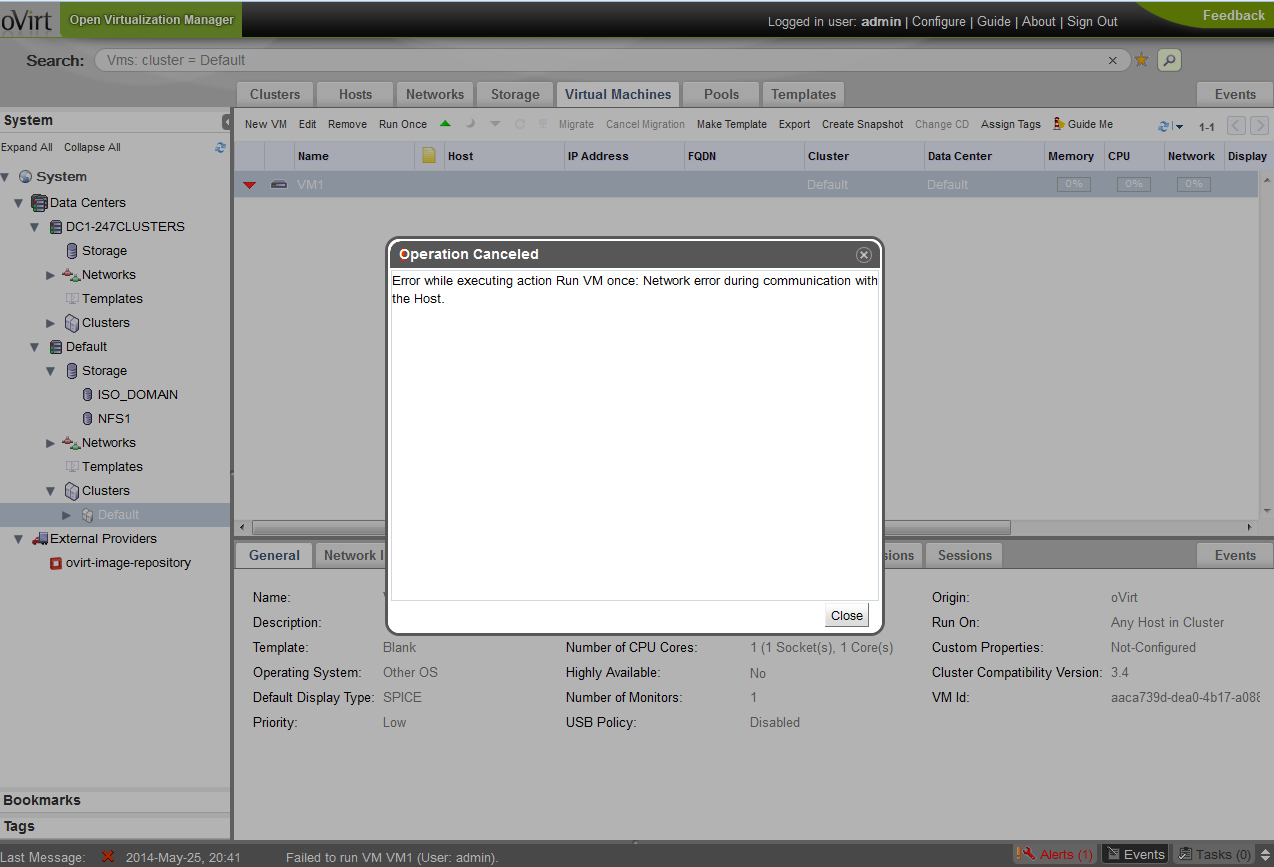Click the bookmark star icon beside search
This screenshot has width=1274, height=867.
(x=1141, y=60)
